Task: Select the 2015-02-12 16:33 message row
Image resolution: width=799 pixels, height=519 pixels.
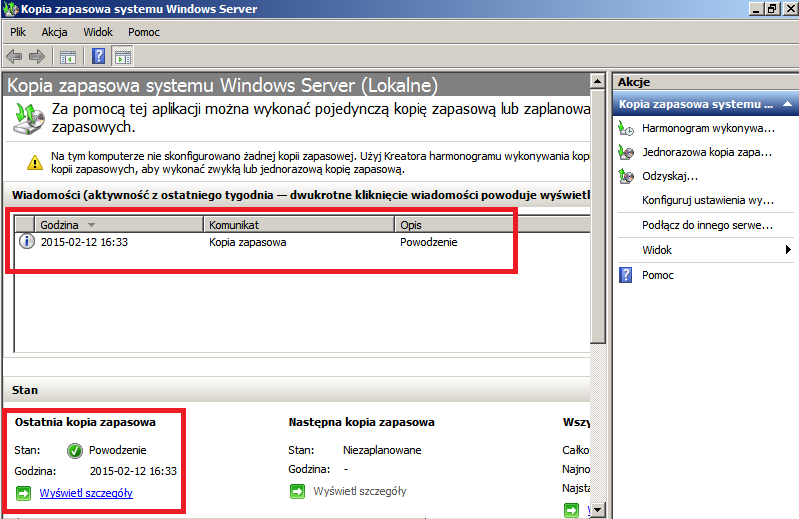Action: (x=302, y=242)
